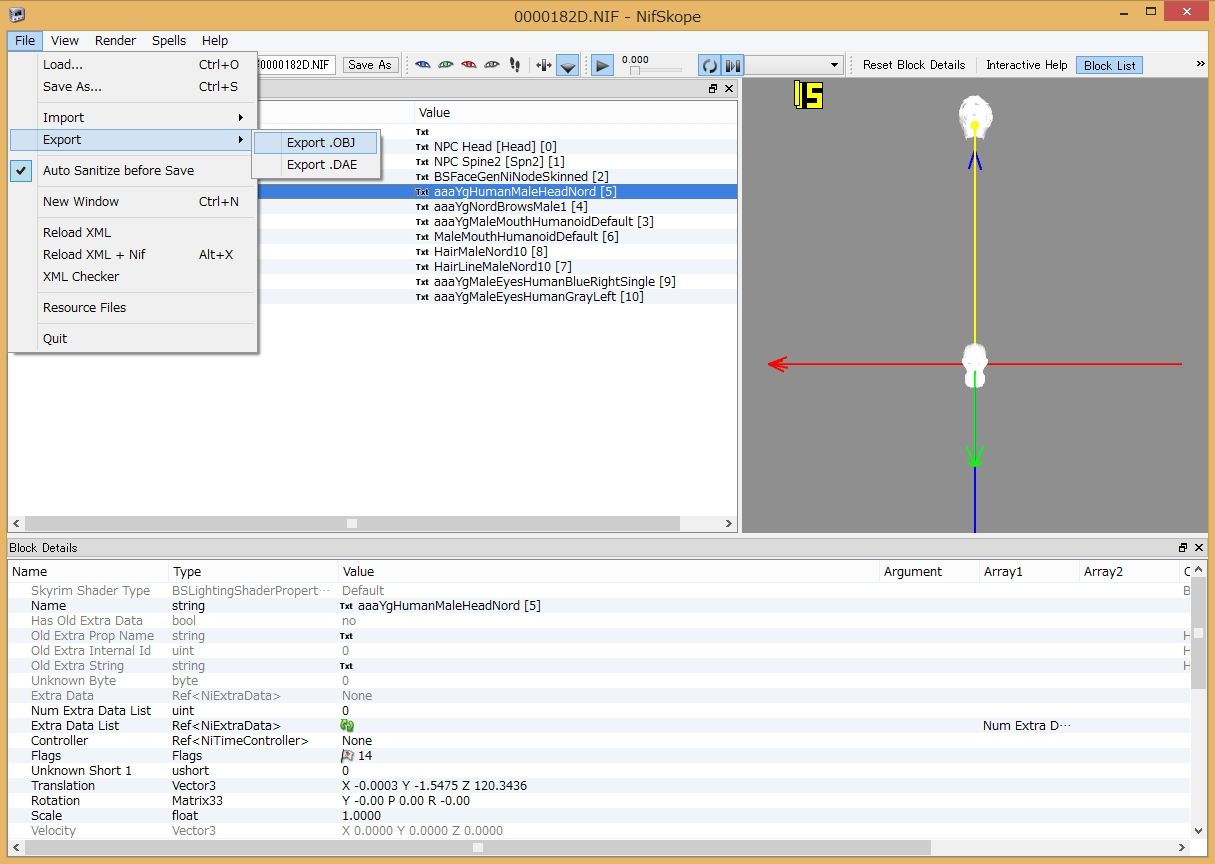Image resolution: width=1215 pixels, height=864 pixels.
Task: Click the Argument column header
Action: 929,572
